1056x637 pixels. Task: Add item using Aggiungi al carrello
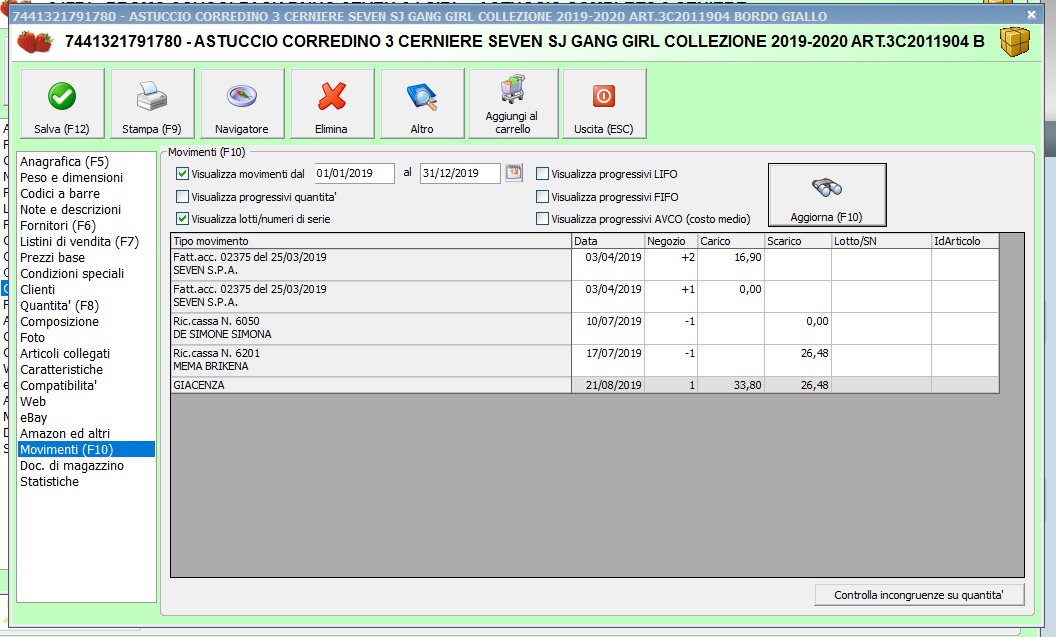point(513,104)
